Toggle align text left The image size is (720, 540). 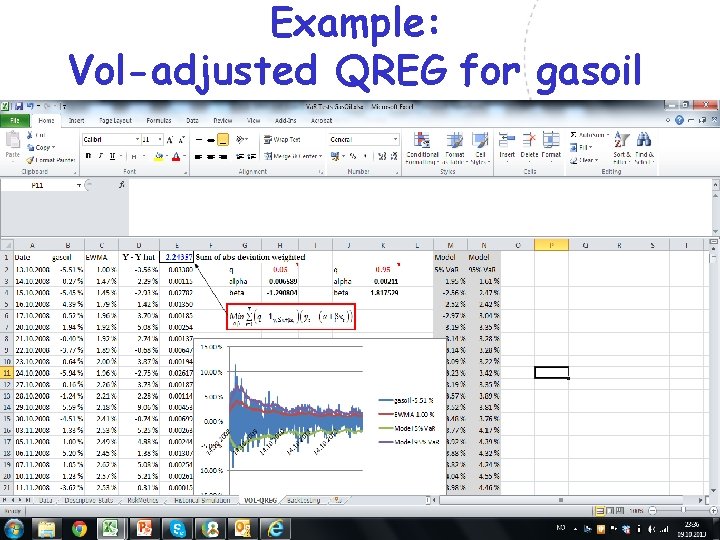tap(198, 157)
